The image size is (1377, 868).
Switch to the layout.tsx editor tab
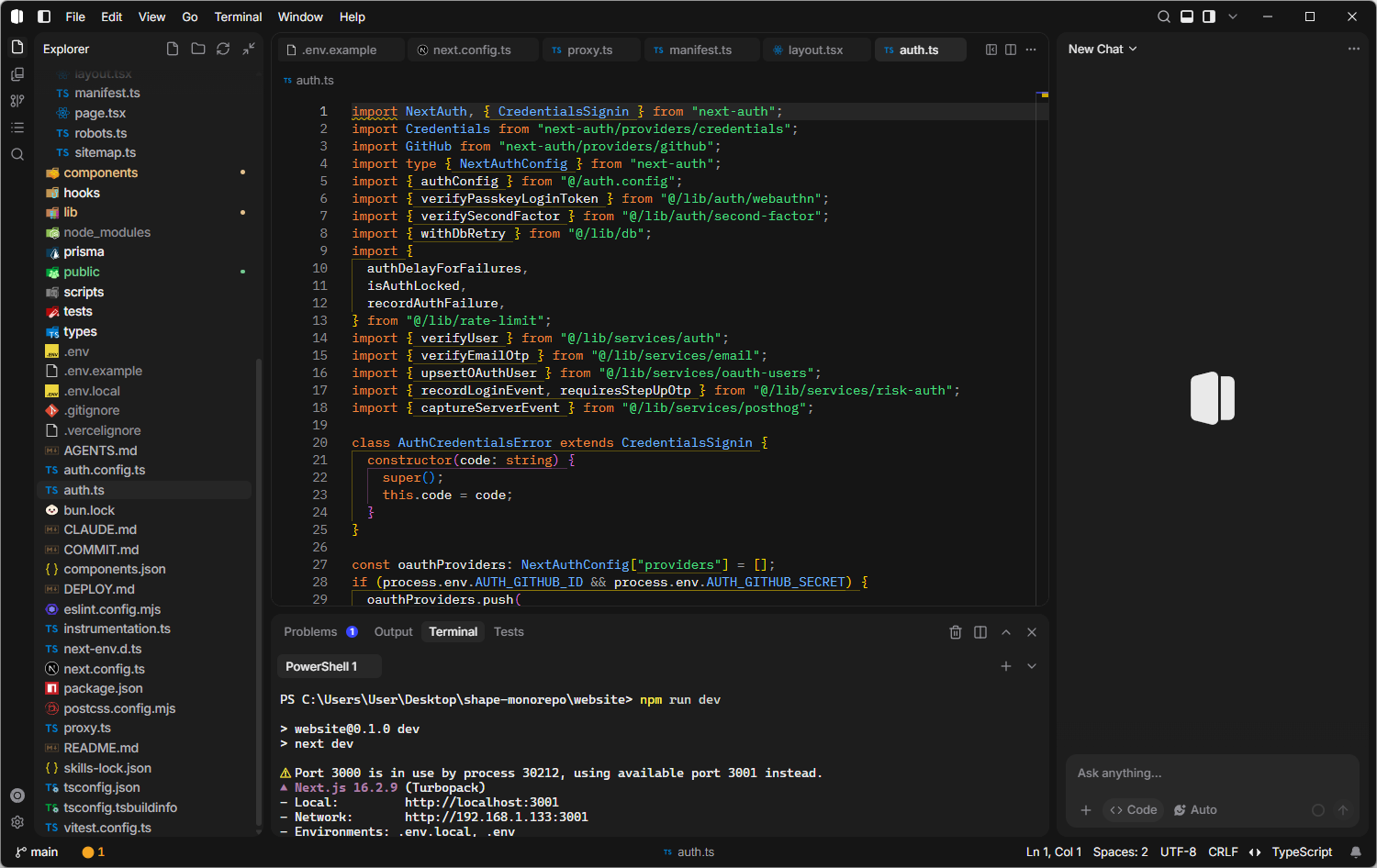click(815, 50)
